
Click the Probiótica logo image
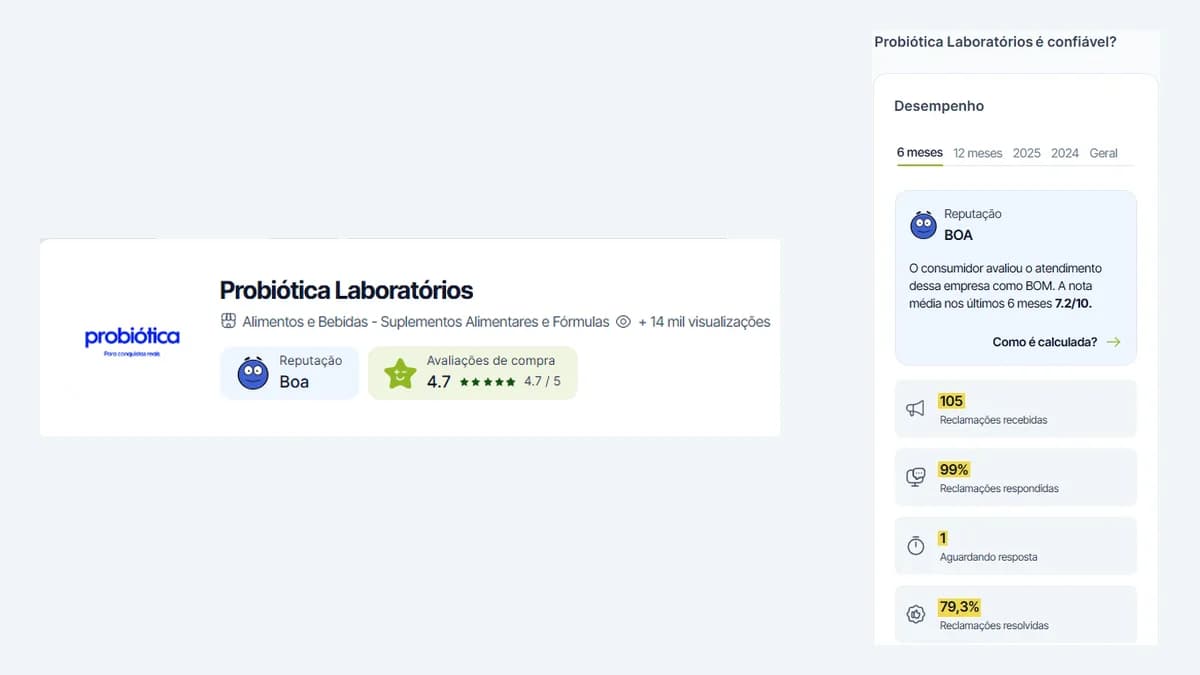tap(132, 341)
